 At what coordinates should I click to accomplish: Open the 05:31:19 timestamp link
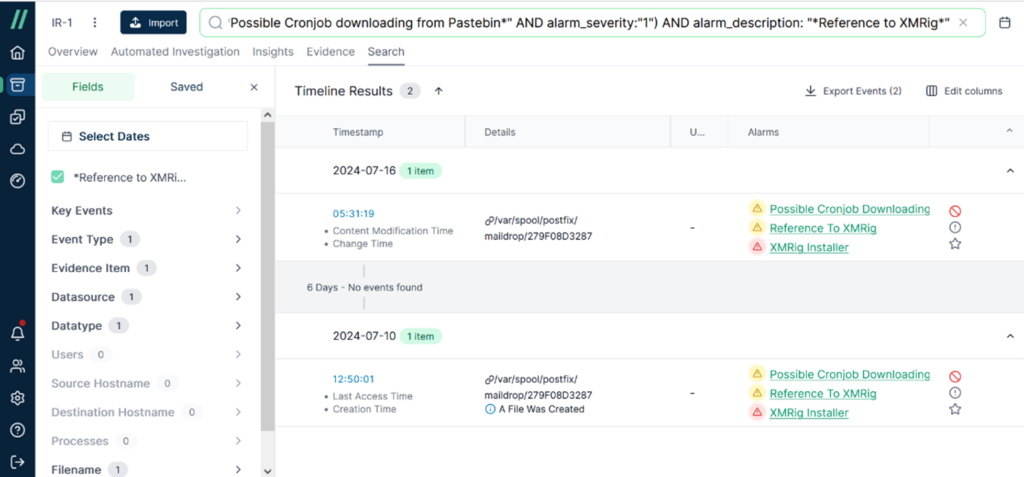(x=353, y=214)
